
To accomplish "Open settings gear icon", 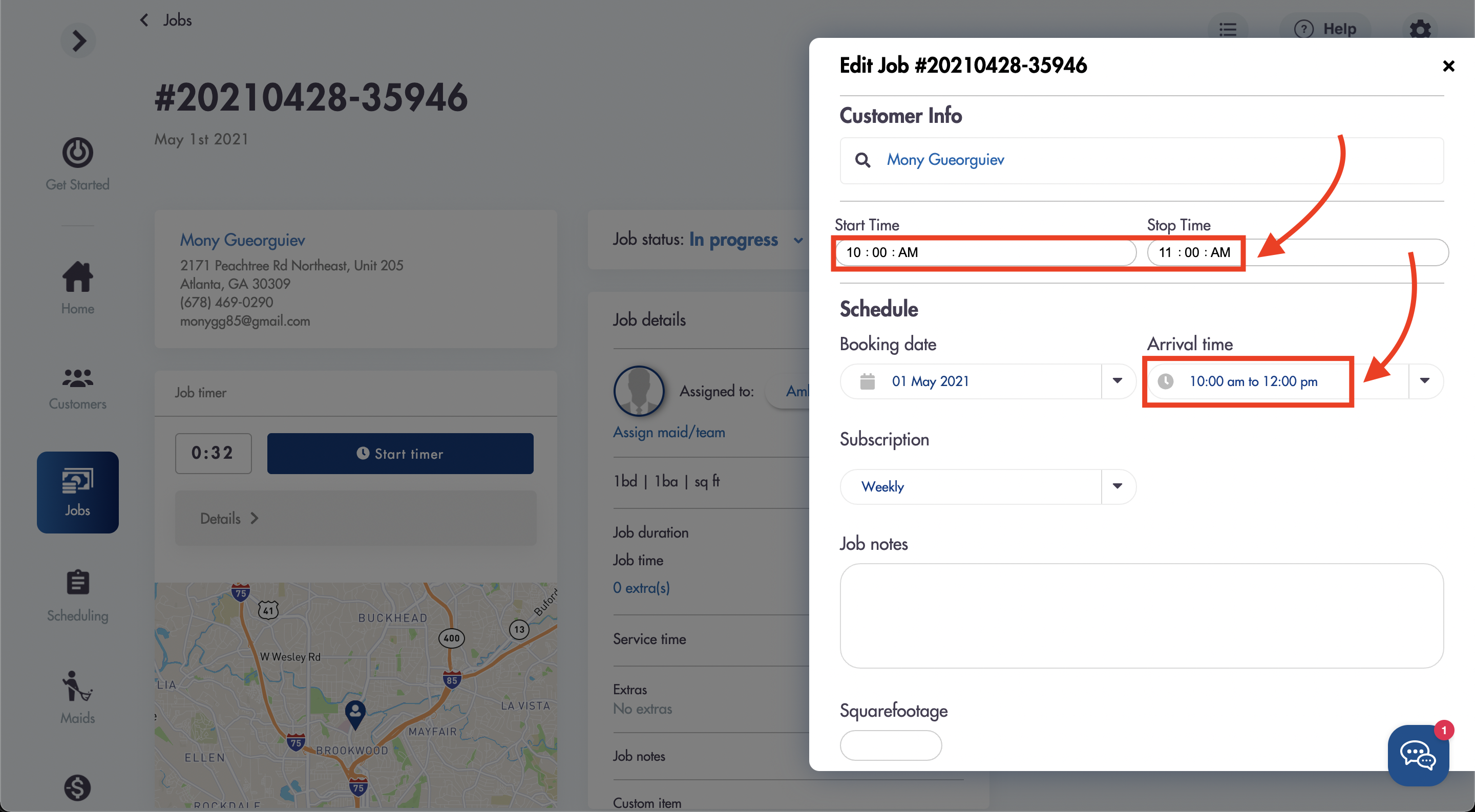I will pyautogui.click(x=1420, y=29).
